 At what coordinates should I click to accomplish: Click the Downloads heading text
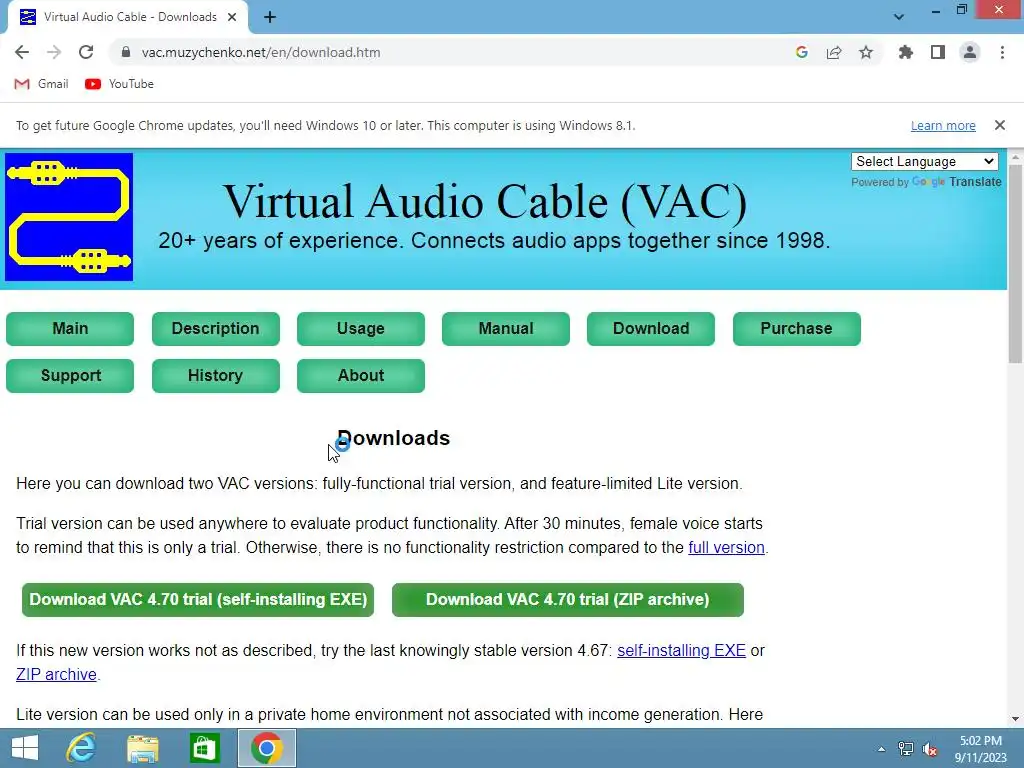[393, 438]
